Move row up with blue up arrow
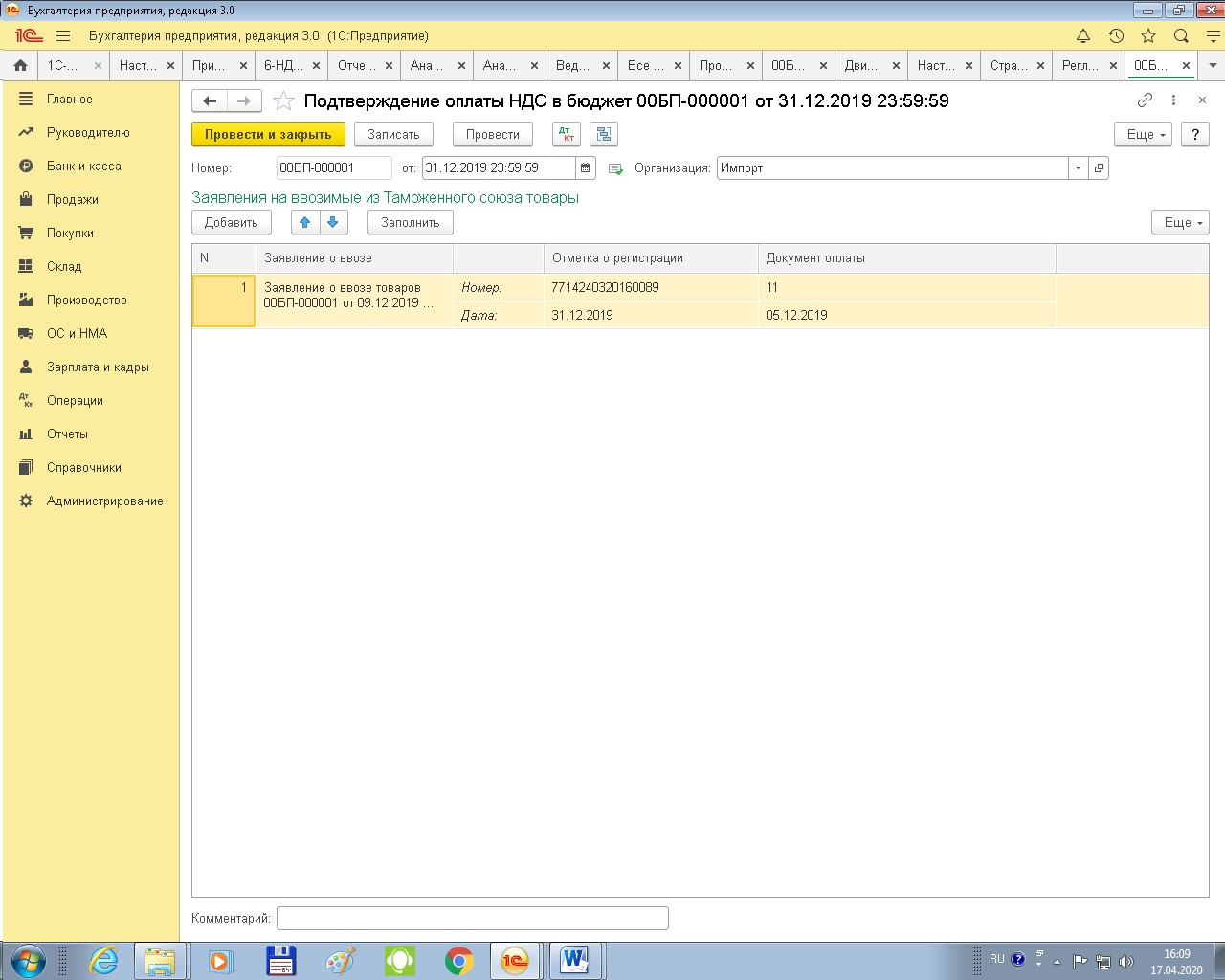This screenshot has height=980, width=1225. click(x=305, y=222)
